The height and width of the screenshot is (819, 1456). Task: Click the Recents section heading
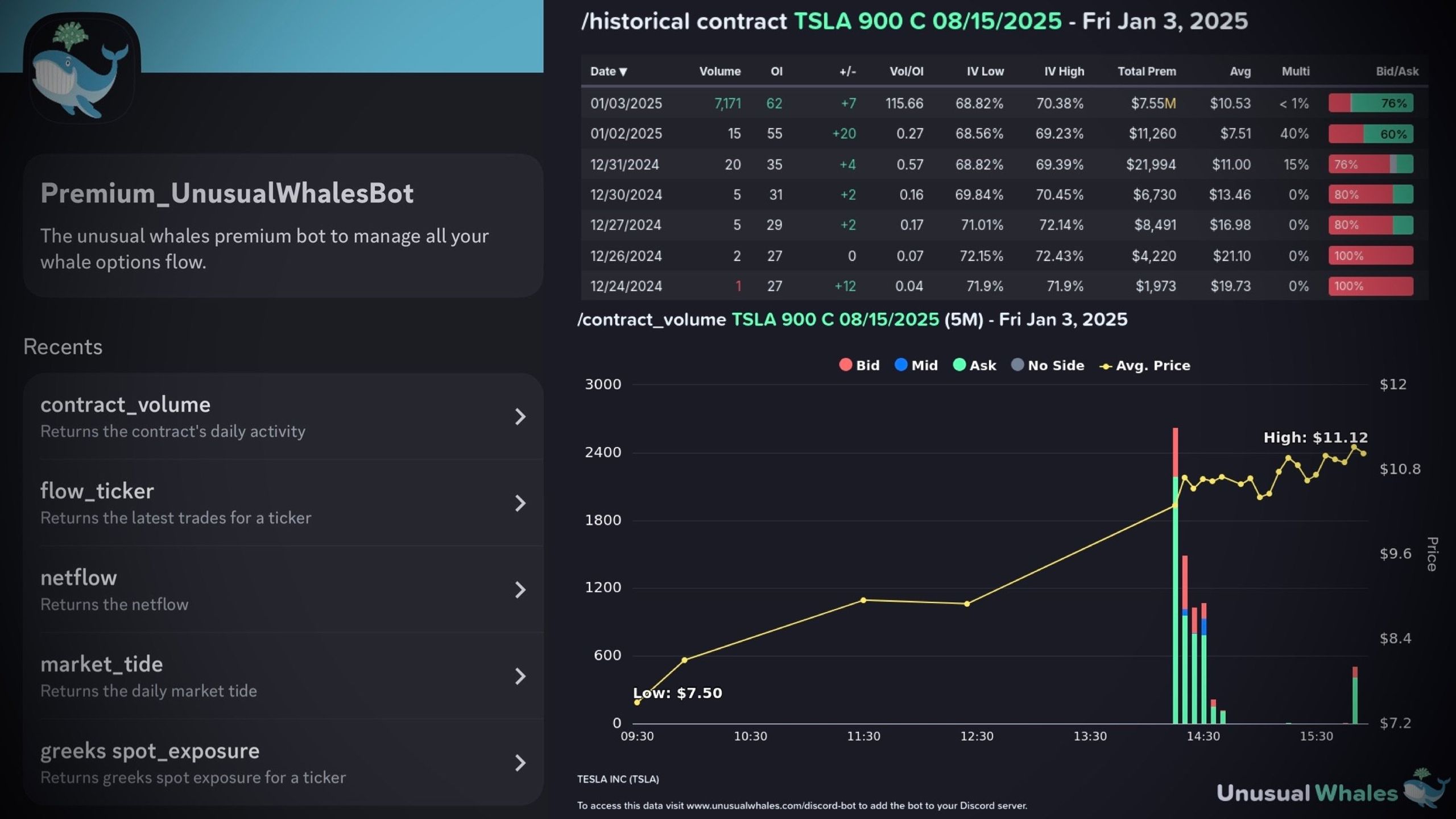click(x=63, y=347)
